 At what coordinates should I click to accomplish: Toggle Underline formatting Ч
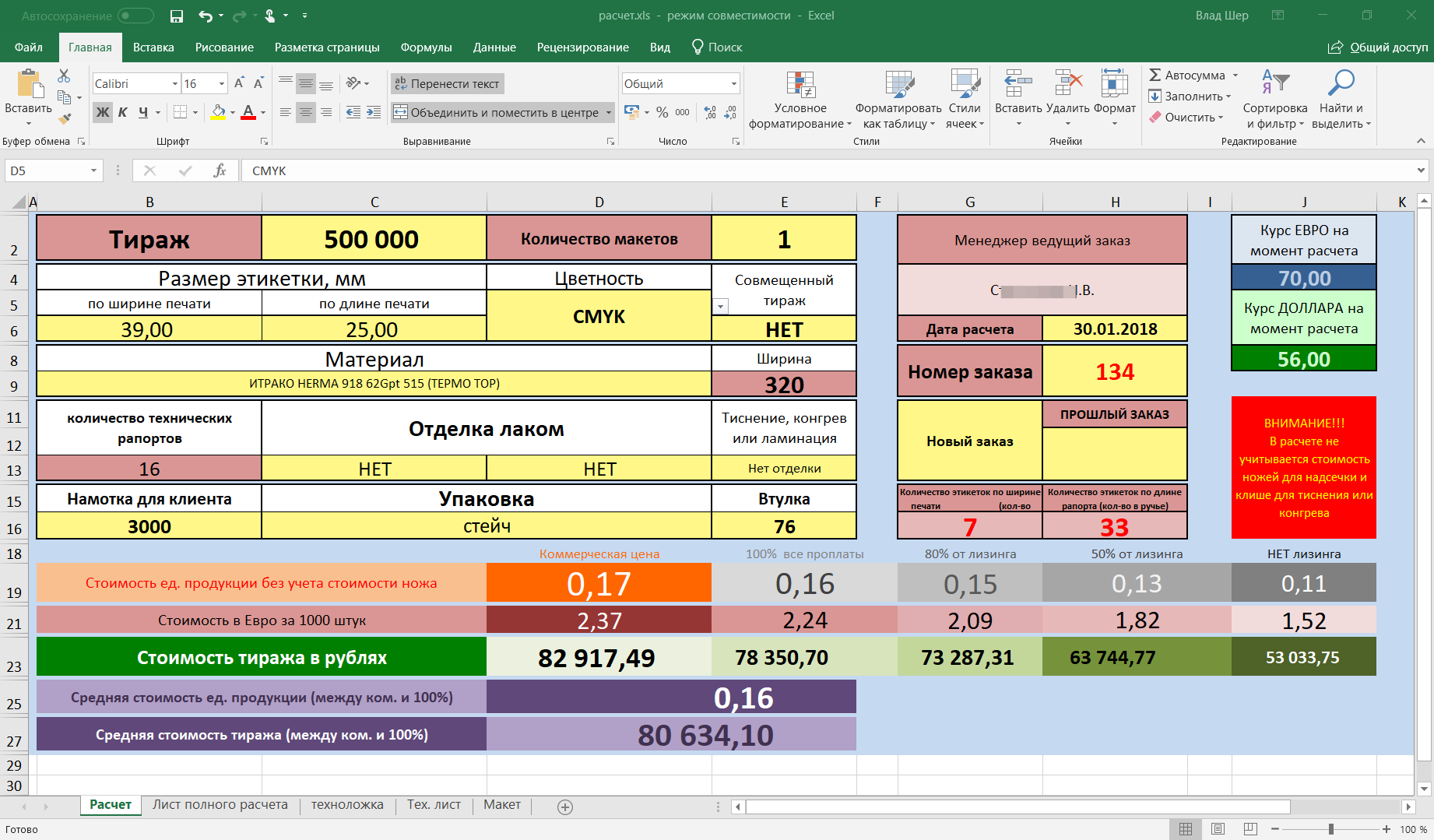pyautogui.click(x=143, y=112)
